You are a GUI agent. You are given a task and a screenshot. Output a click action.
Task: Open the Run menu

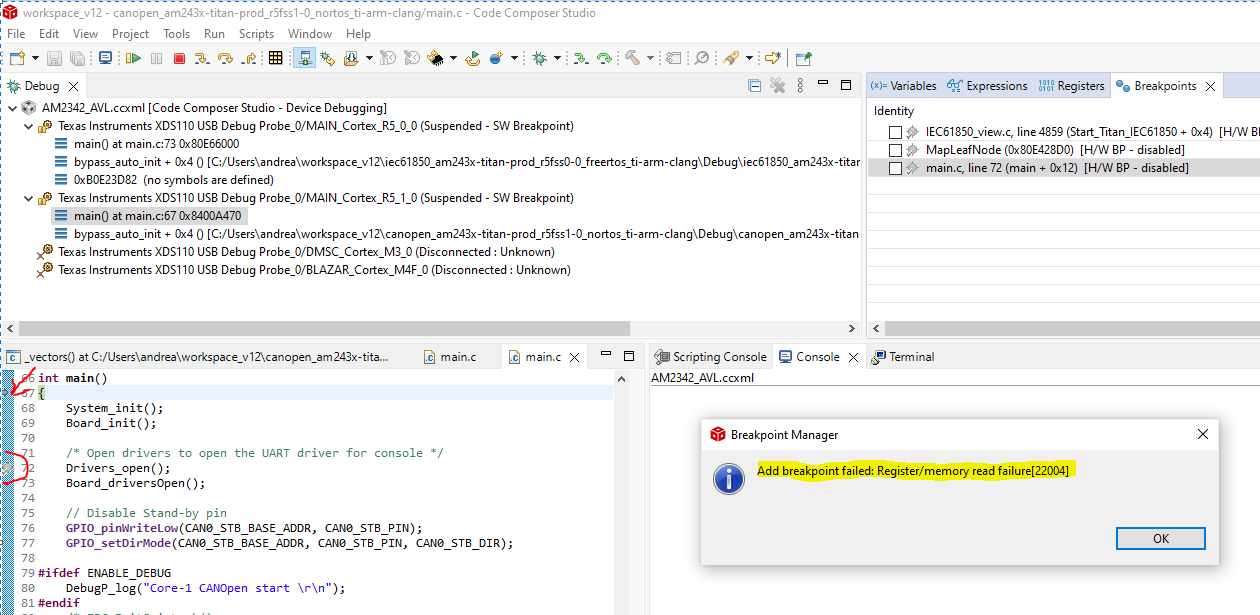214,33
